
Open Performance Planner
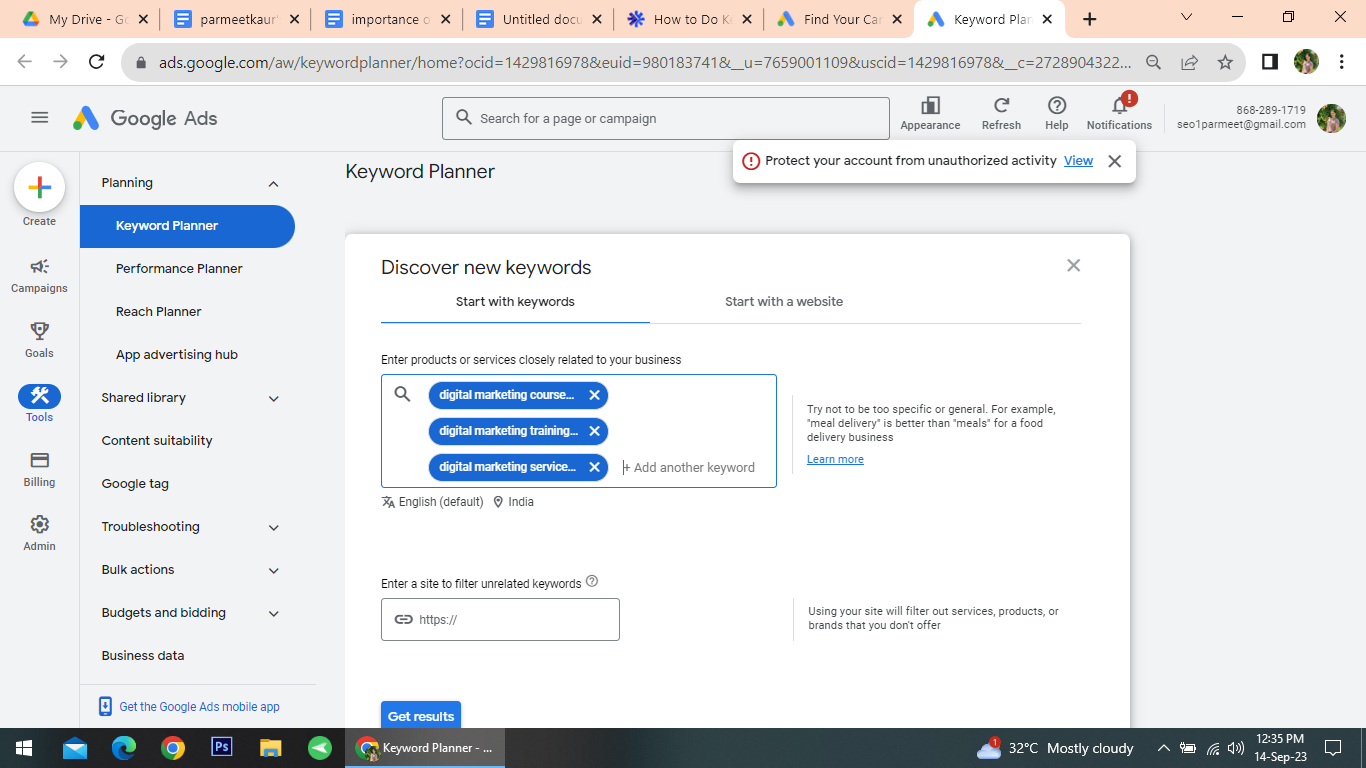point(179,269)
